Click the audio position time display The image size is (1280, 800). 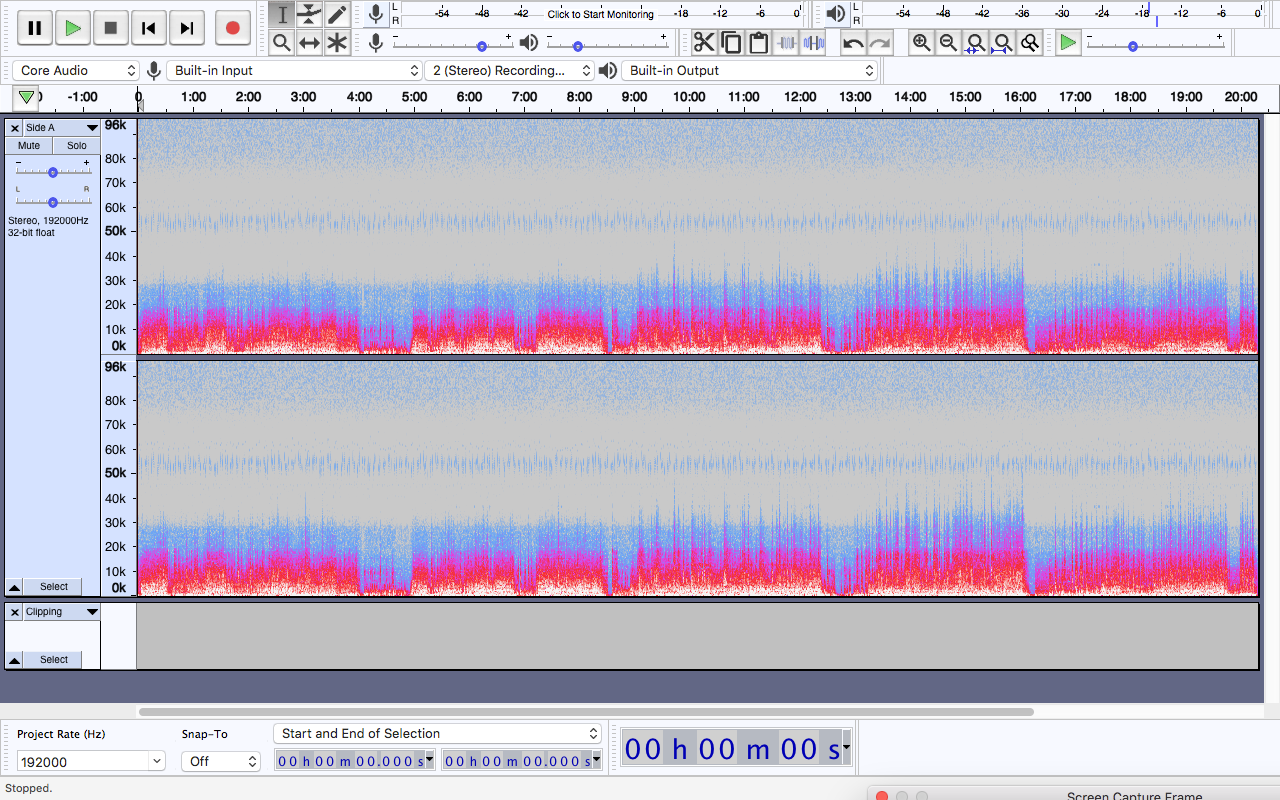pos(736,748)
